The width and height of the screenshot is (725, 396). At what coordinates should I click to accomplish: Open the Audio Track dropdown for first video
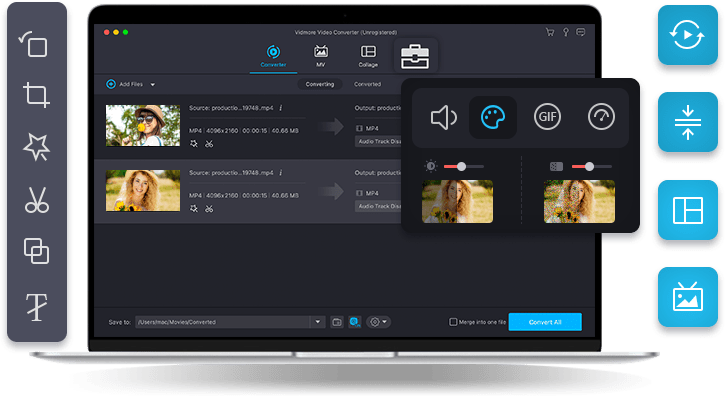(x=379, y=142)
